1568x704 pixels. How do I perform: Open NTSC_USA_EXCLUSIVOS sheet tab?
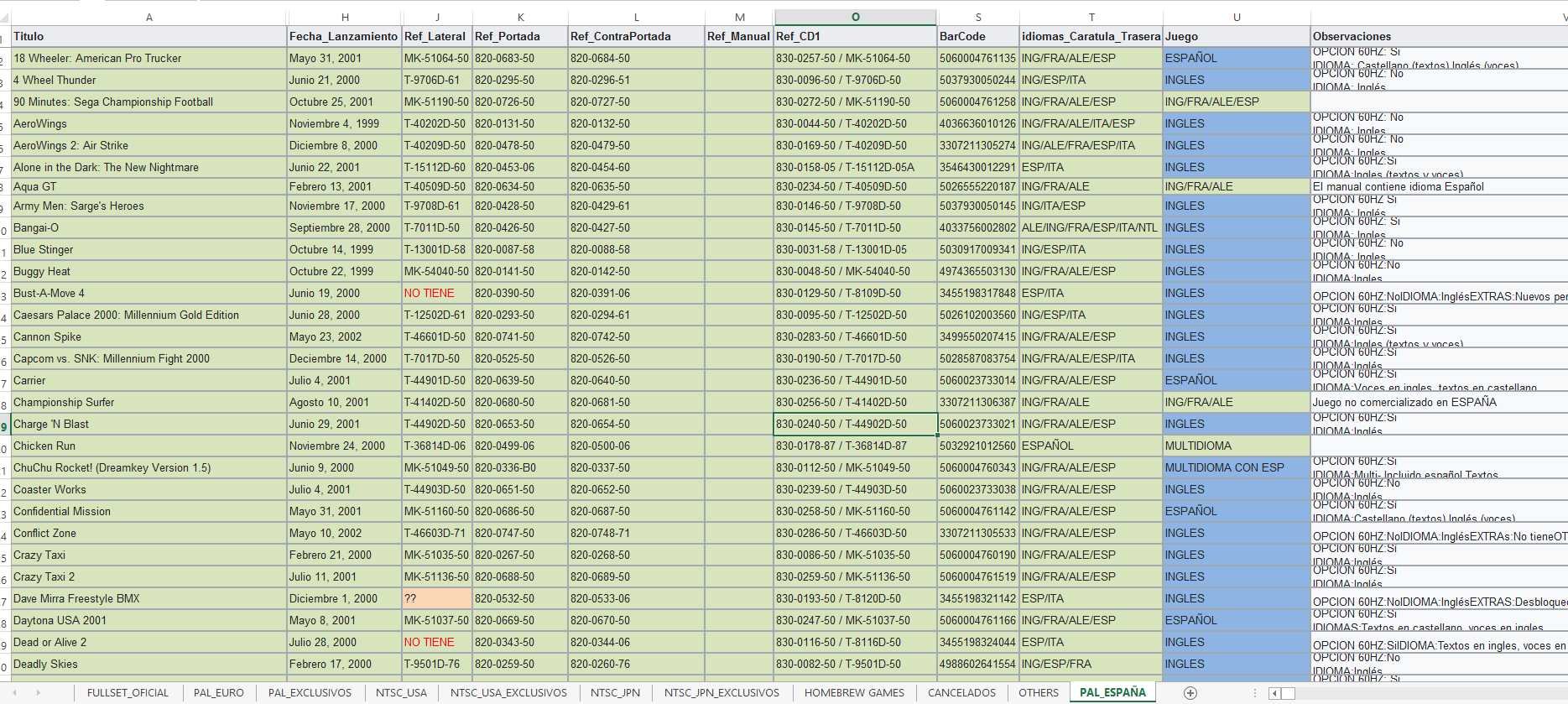click(x=508, y=692)
